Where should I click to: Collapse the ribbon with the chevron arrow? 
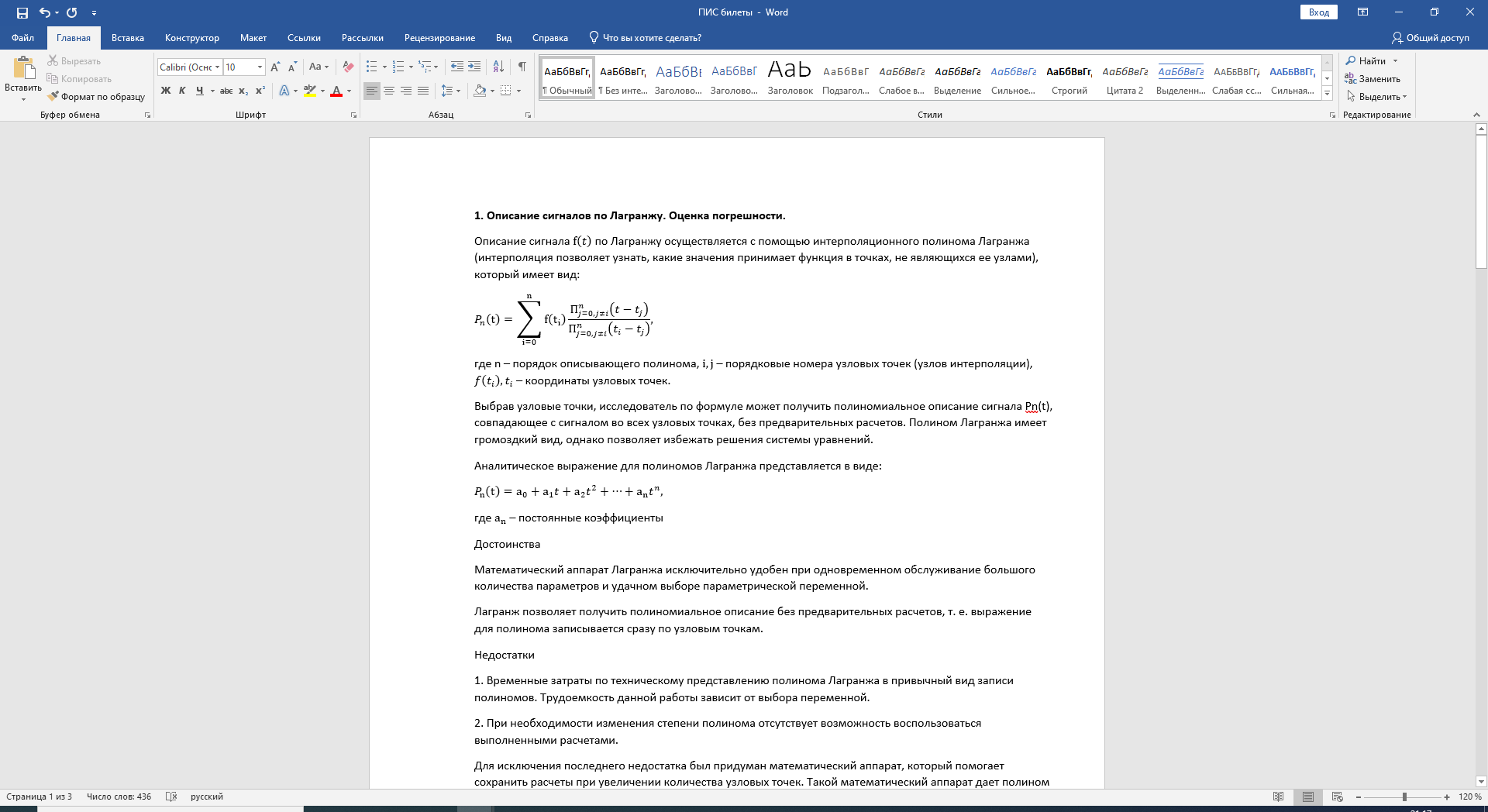point(1476,115)
